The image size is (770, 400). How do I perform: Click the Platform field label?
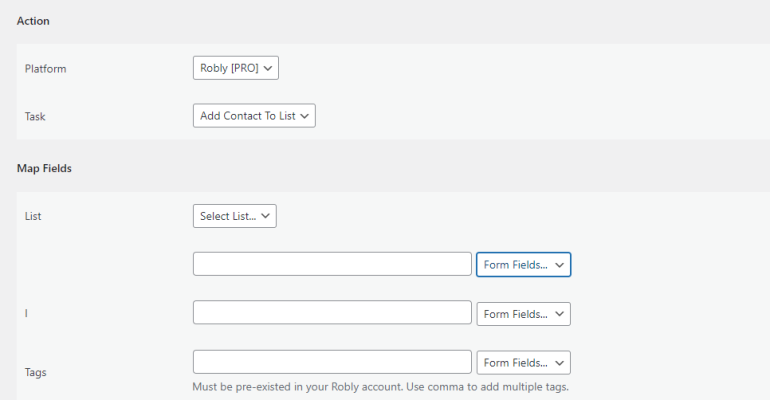pyautogui.click(x=45, y=69)
